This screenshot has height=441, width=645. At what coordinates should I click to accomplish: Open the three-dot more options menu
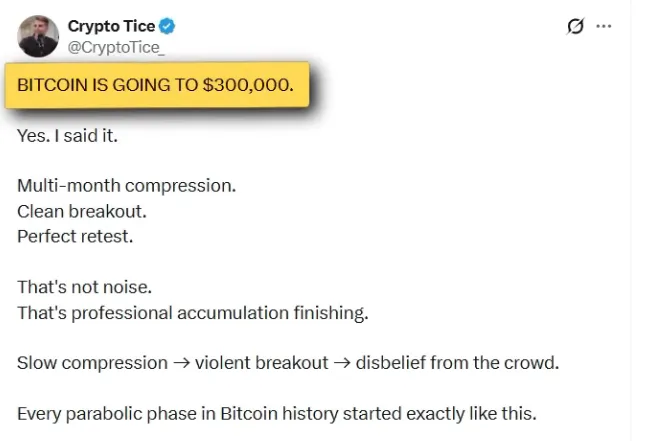click(603, 27)
